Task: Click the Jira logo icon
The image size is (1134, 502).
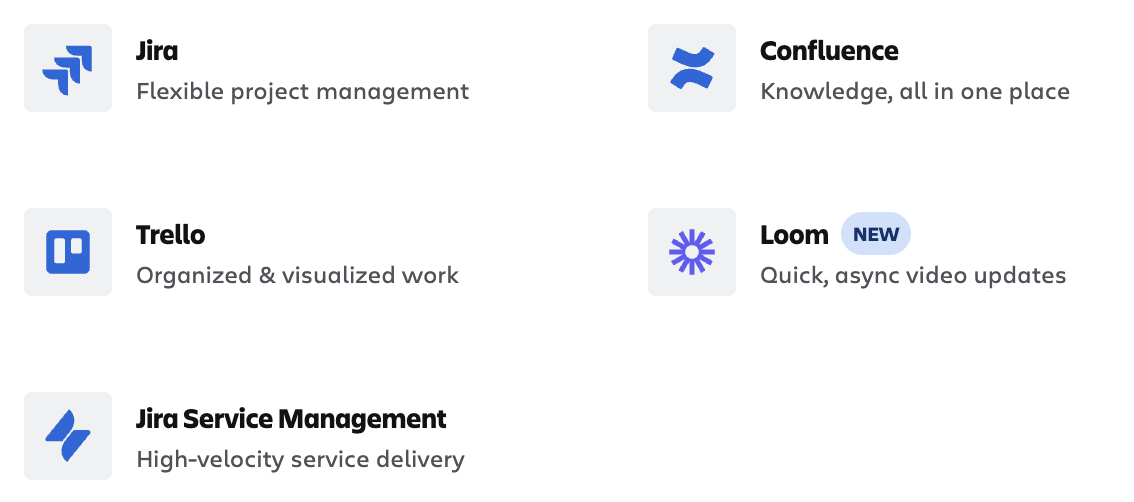Action: 68,69
